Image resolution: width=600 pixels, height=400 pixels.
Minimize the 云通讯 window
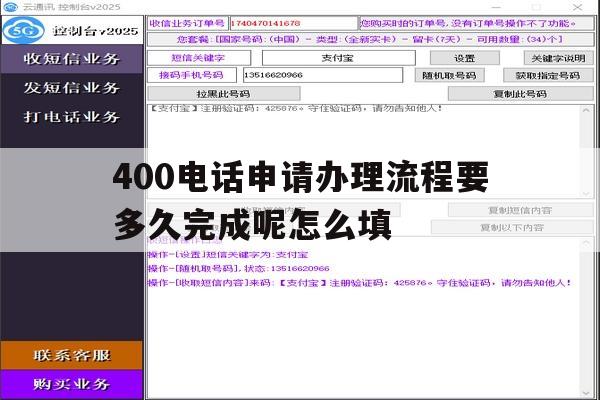(496, 7)
